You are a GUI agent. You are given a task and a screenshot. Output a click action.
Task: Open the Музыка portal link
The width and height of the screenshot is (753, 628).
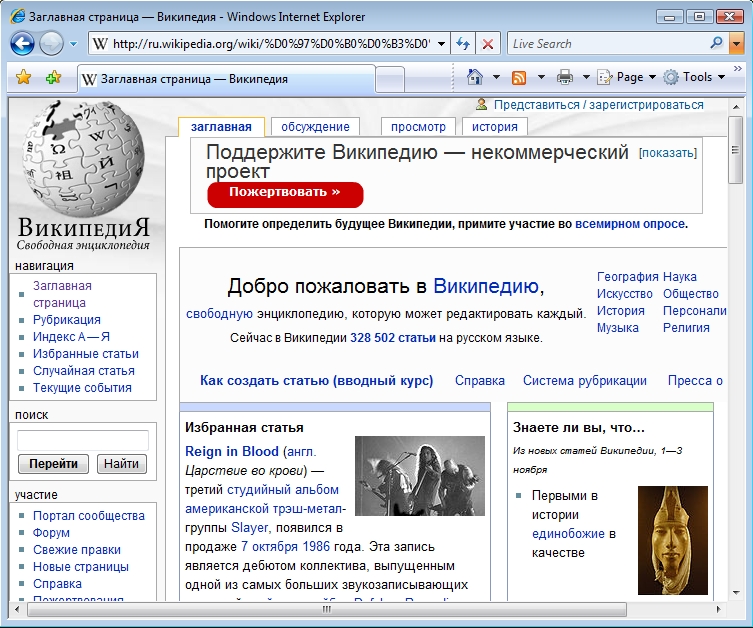click(618, 327)
